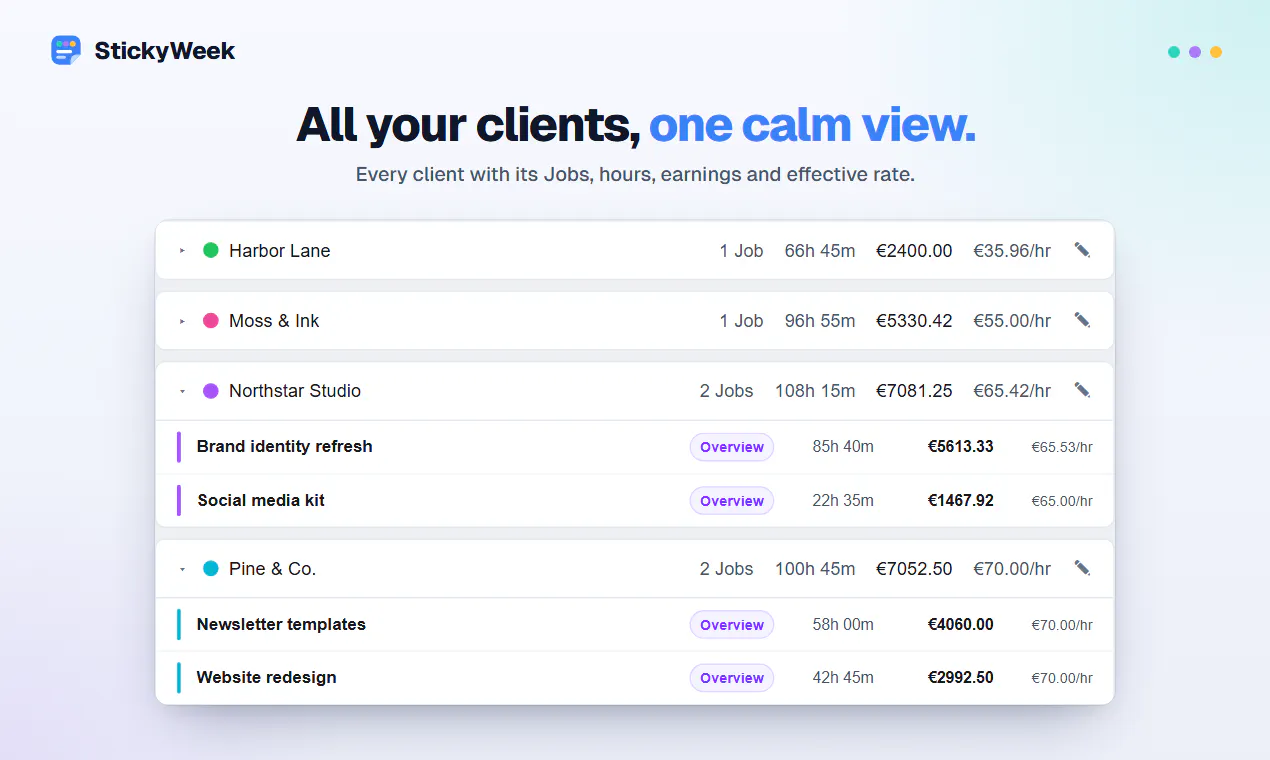Click the StickyWeek brand name
The height and width of the screenshot is (760, 1270).
(x=165, y=51)
